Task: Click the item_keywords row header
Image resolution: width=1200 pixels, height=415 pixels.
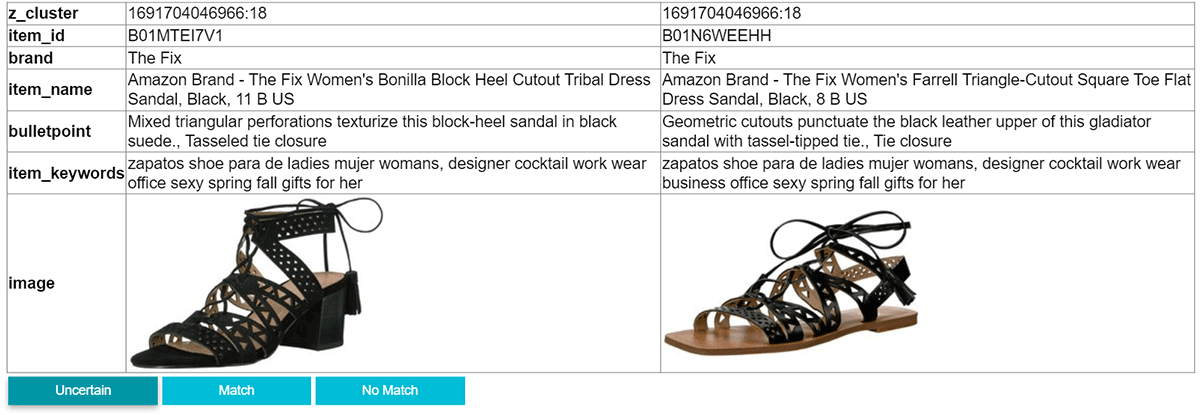Action: pyautogui.click(x=66, y=173)
